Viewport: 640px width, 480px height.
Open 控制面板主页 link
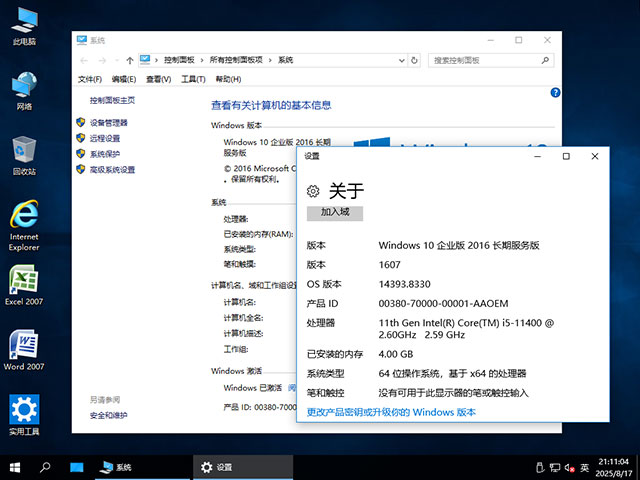(x=112, y=100)
